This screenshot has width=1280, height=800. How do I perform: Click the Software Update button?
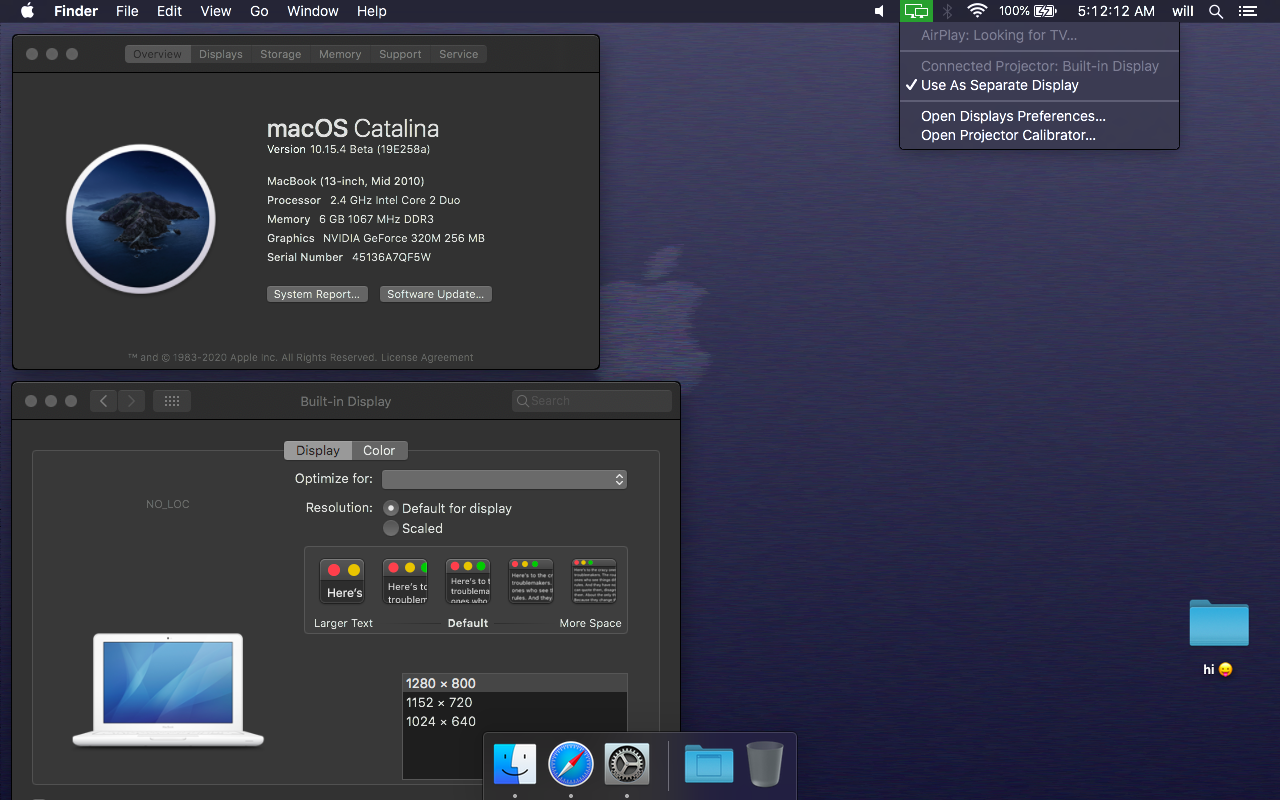435,294
